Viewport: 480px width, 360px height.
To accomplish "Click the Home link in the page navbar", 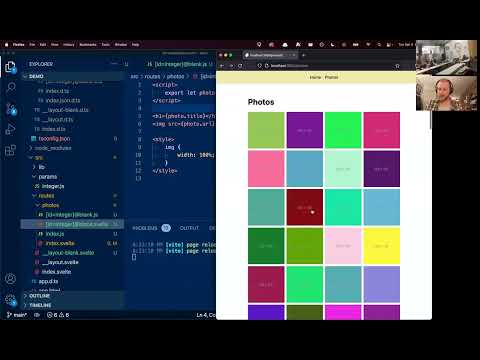I will click(315, 77).
